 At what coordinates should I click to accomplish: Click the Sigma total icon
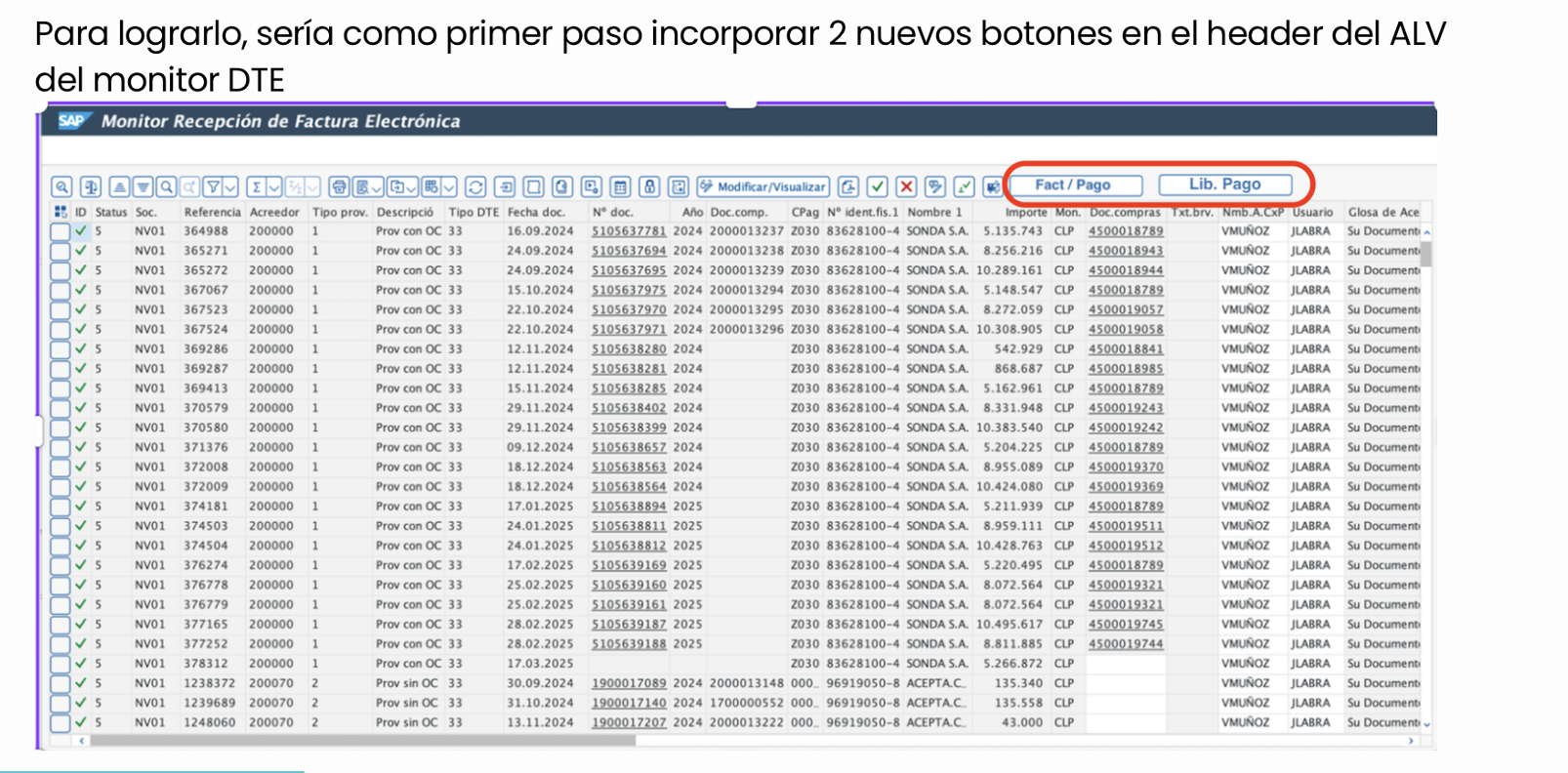(x=257, y=186)
